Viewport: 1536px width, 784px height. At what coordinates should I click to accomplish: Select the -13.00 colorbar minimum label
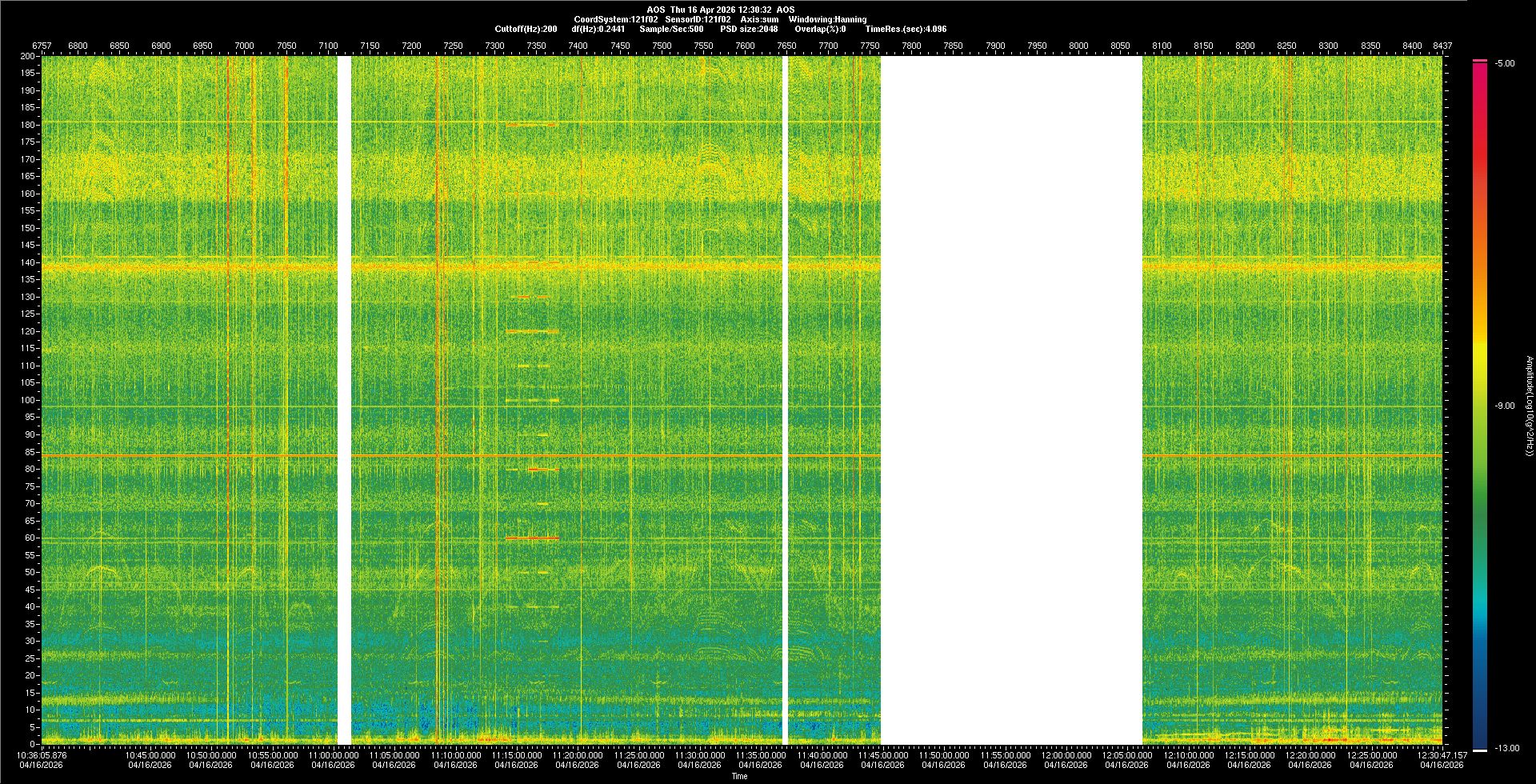1506,749
